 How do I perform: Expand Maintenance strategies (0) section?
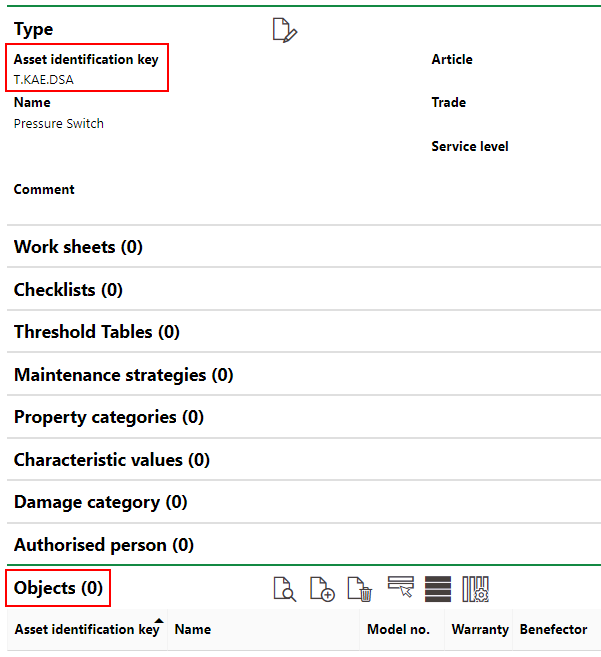click(123, 375)
